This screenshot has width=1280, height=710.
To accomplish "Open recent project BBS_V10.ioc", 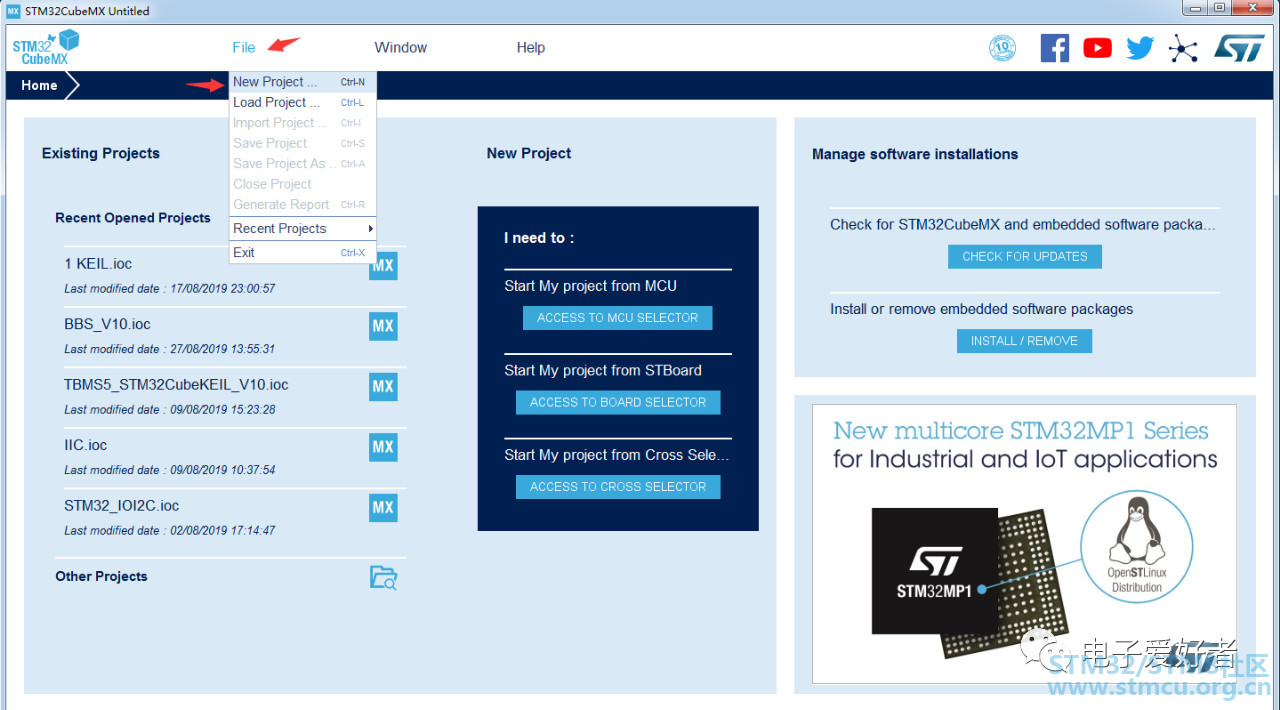I will (107, 324).
